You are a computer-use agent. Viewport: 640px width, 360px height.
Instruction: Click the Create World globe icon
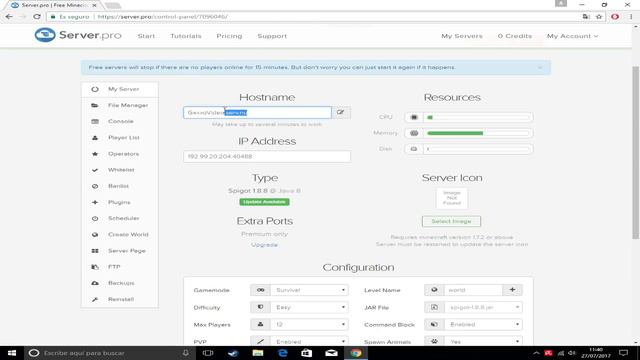pos(95,235)
